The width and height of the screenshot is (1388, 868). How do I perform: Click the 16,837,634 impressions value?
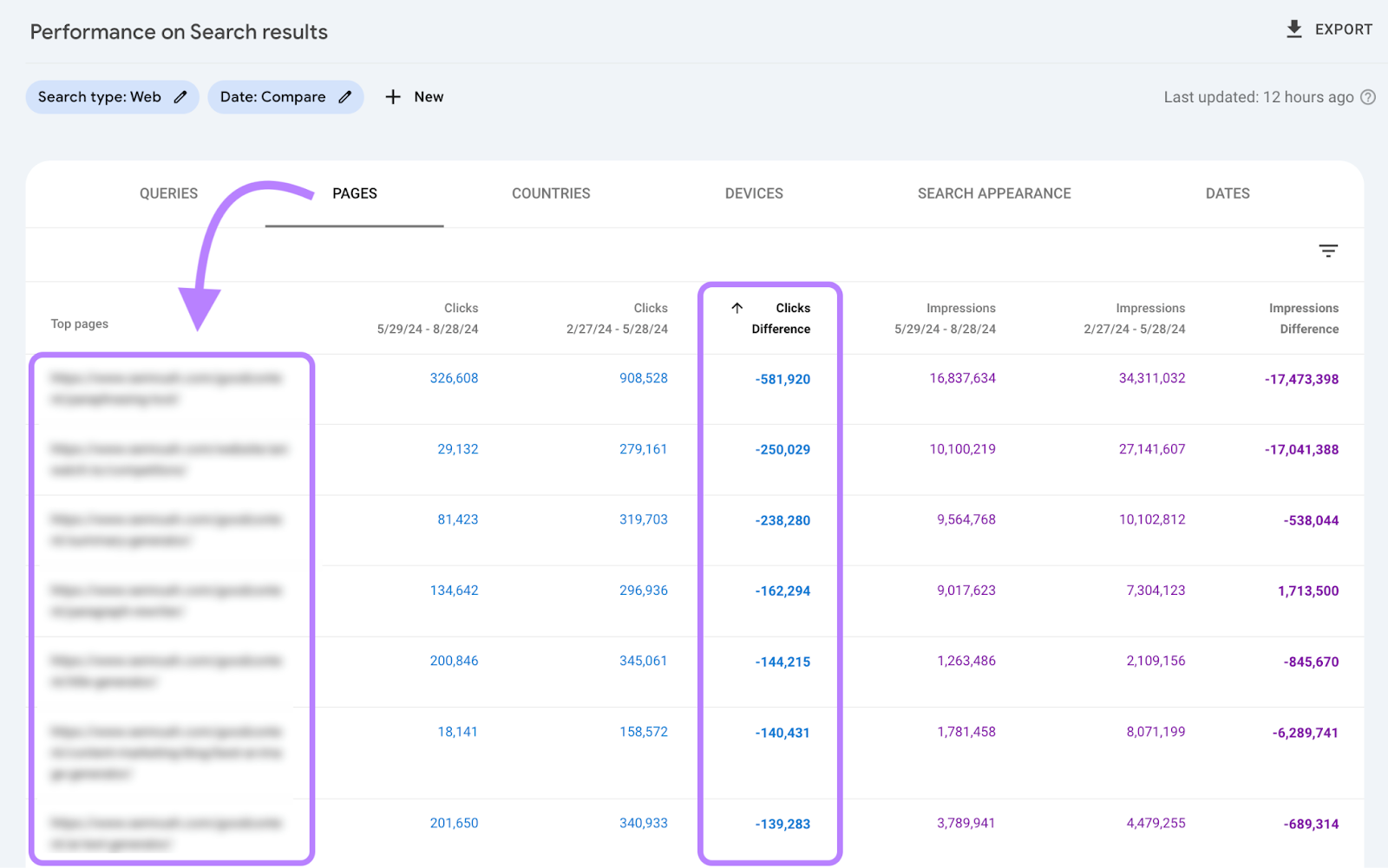(963, 378)
